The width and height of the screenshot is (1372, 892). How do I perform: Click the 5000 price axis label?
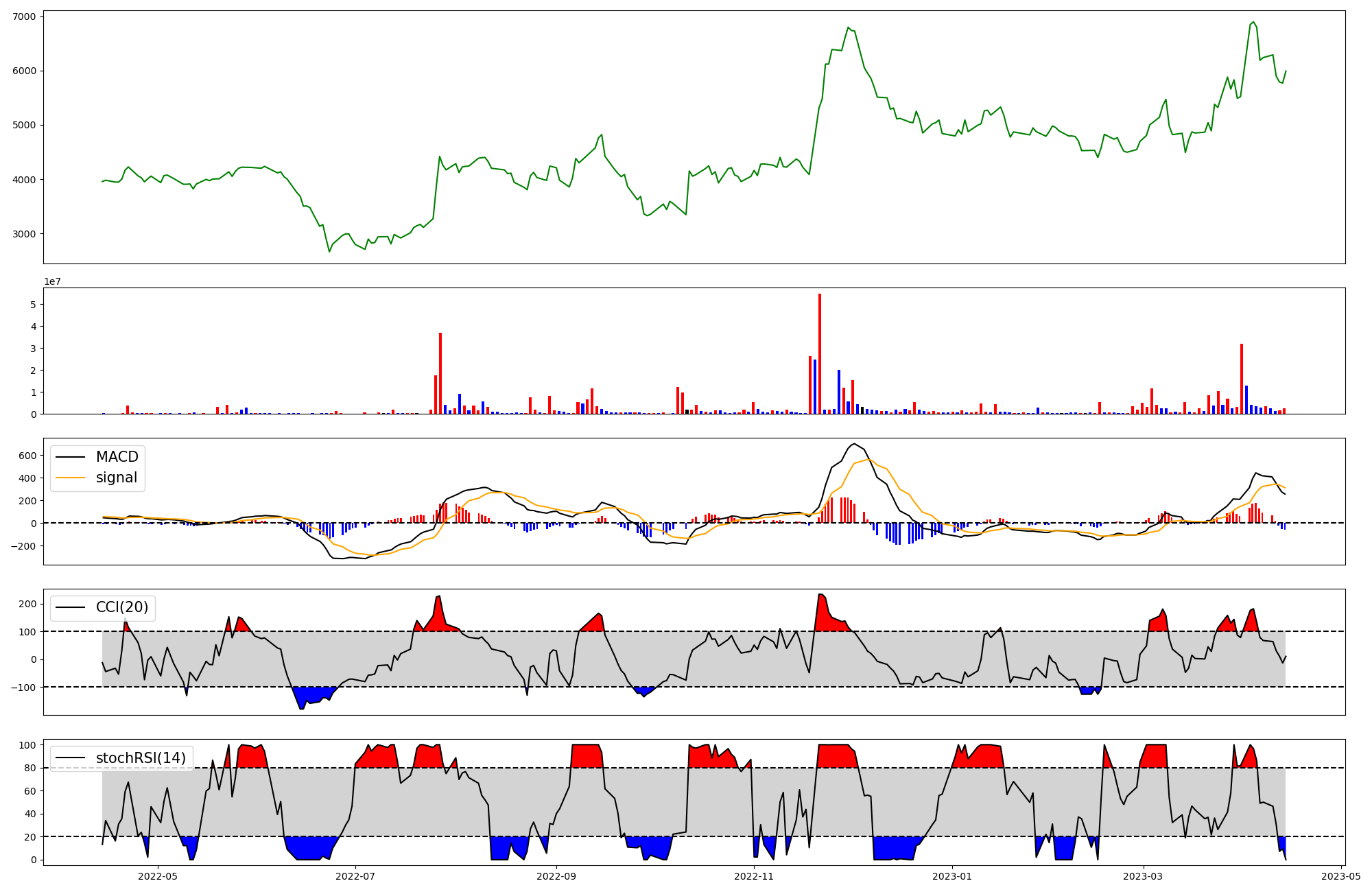coord(25,125)
